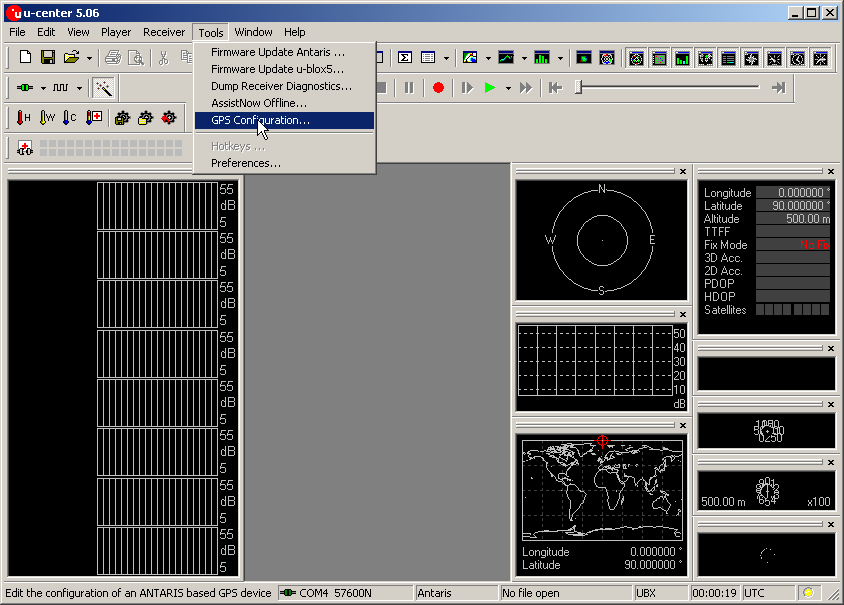
Task: Open Preferences from the Tools menu
Action: tap(284, 163)
